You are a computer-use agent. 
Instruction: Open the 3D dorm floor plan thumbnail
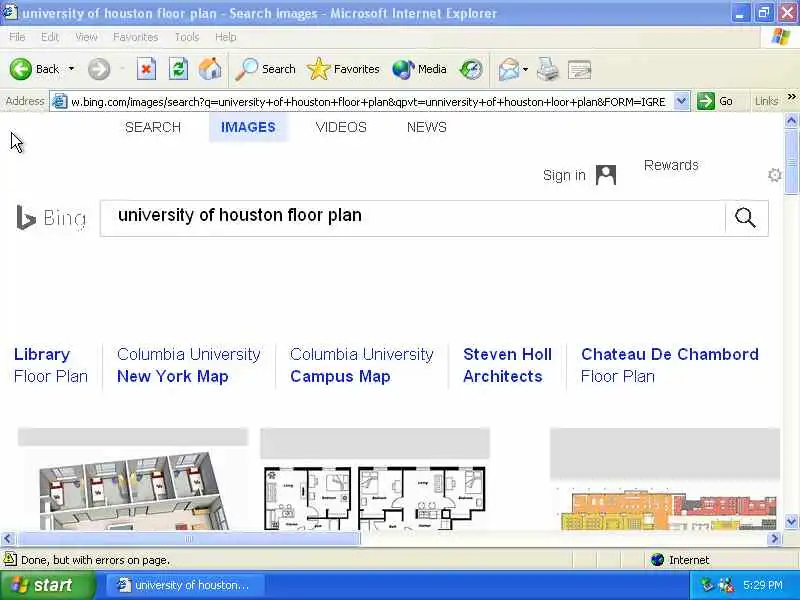[133, 490]
